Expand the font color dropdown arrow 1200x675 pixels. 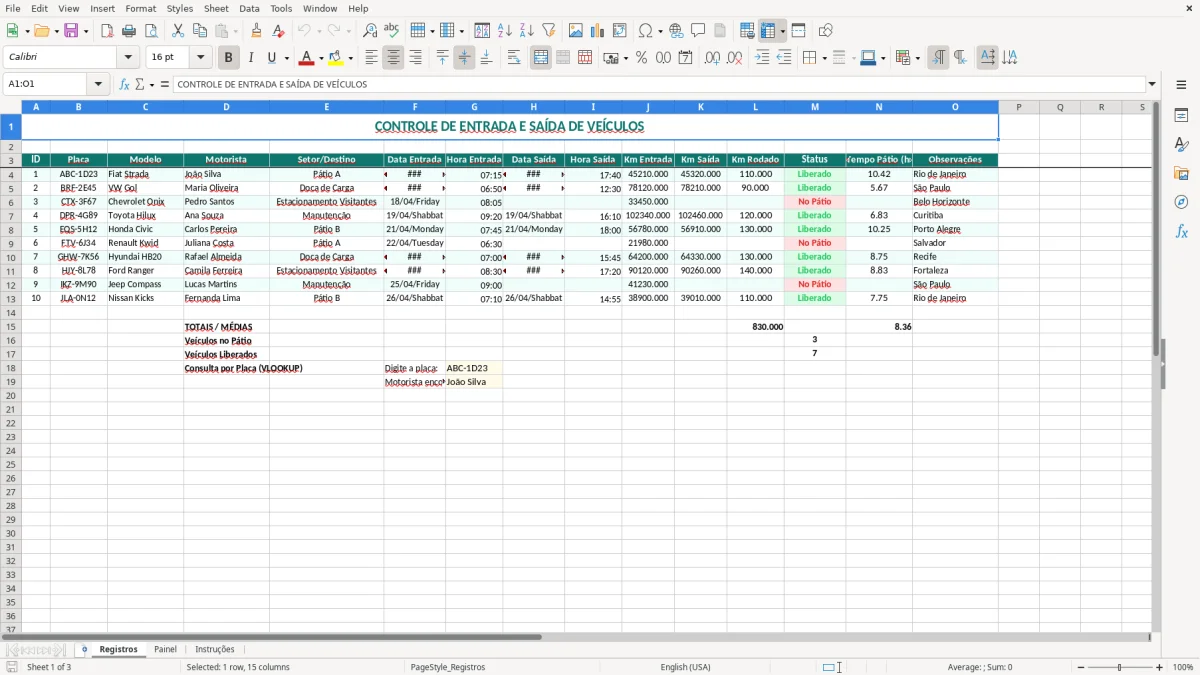pyautogui.click(x=321, y=58)
